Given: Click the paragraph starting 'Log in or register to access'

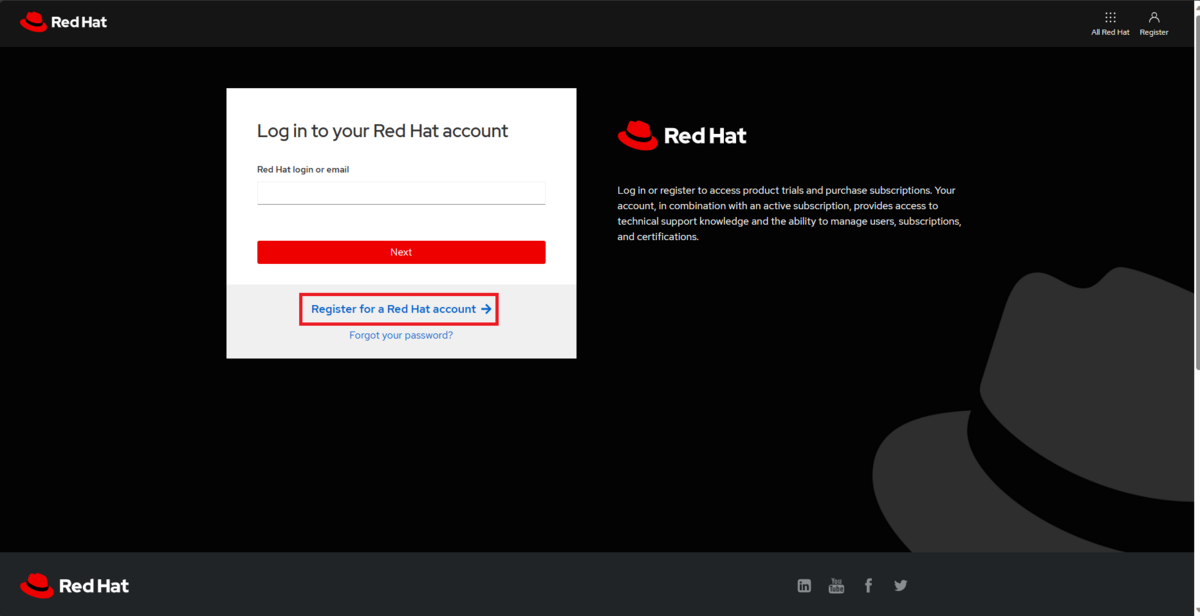Looking at the screenshot, I should click(x=789, y=213).
